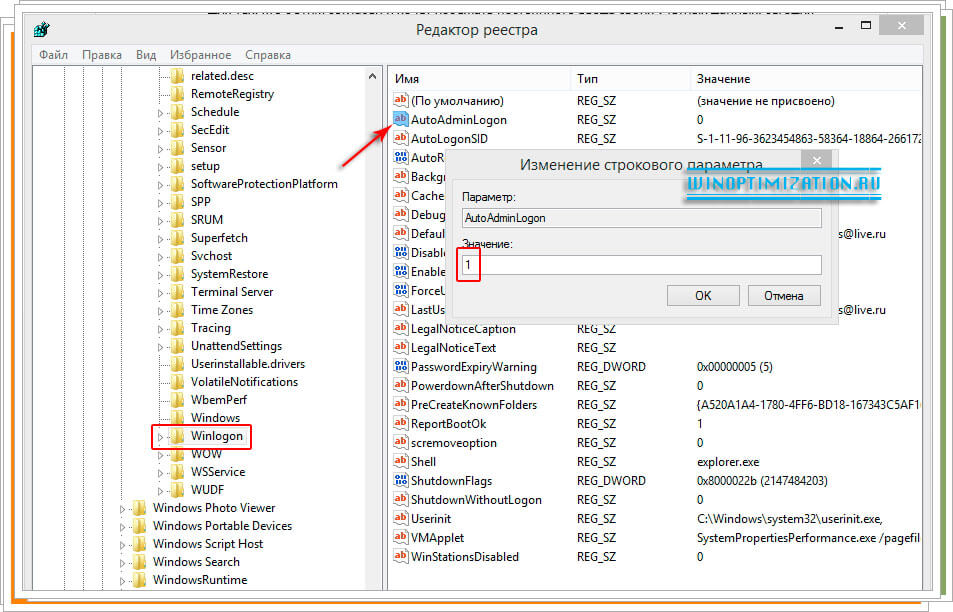Expand the Windows Search key
Image resolution: width=953 pixels, height=612 pixels.
pos(123,563)
